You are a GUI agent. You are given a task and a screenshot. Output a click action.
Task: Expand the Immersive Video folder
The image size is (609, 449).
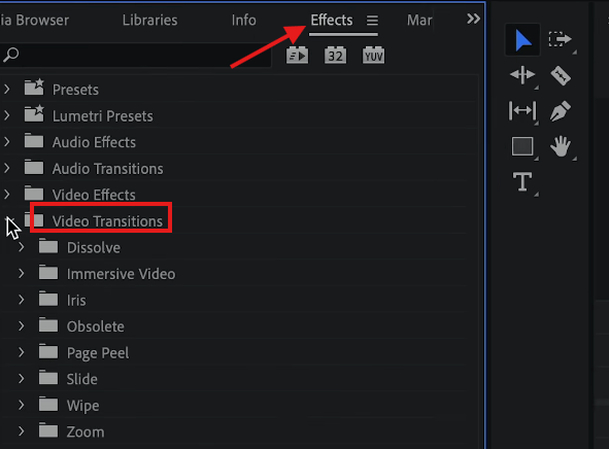pos(21,273)
